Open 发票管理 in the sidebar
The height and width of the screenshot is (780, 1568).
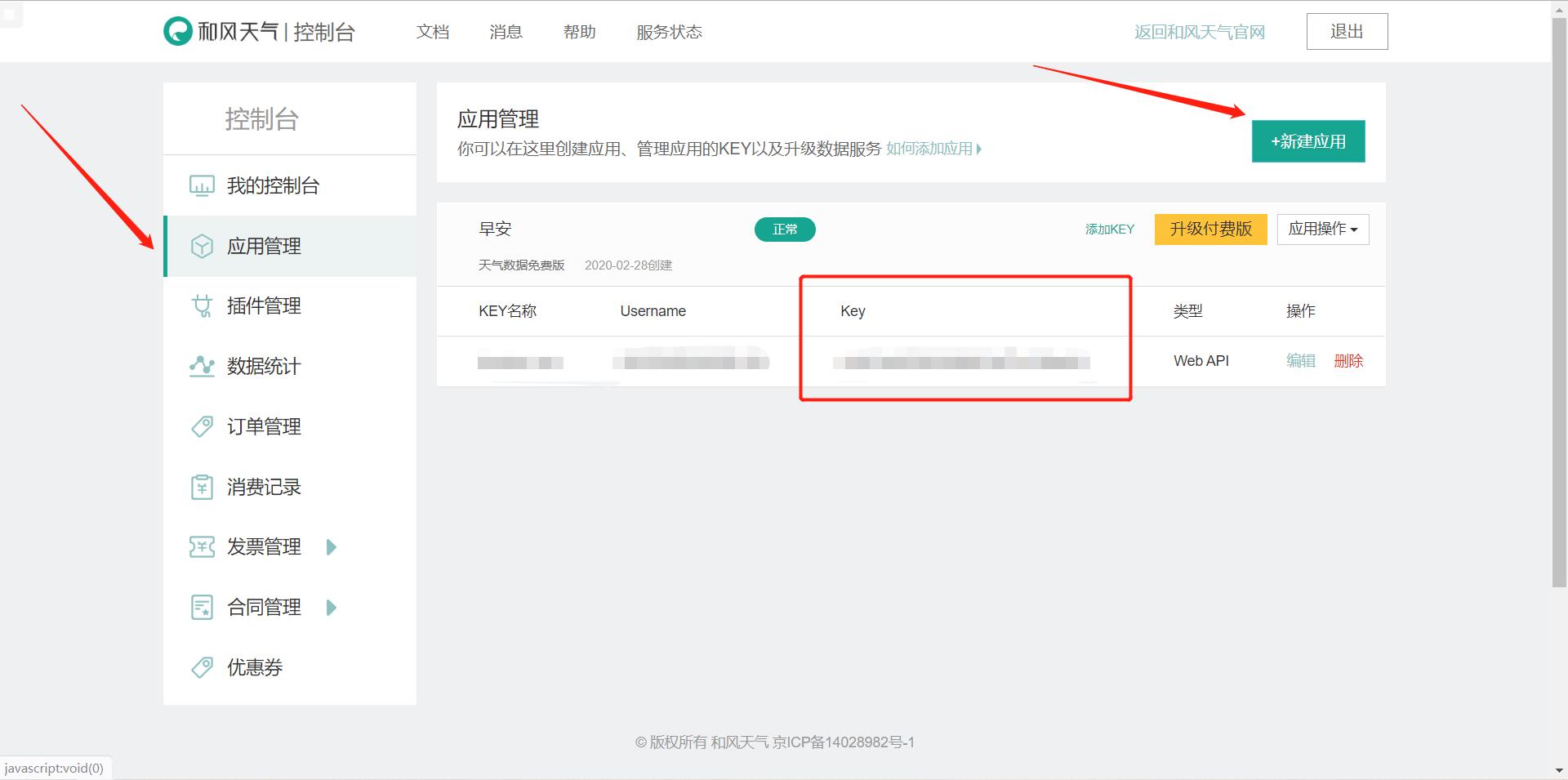(x=290, y=546)
